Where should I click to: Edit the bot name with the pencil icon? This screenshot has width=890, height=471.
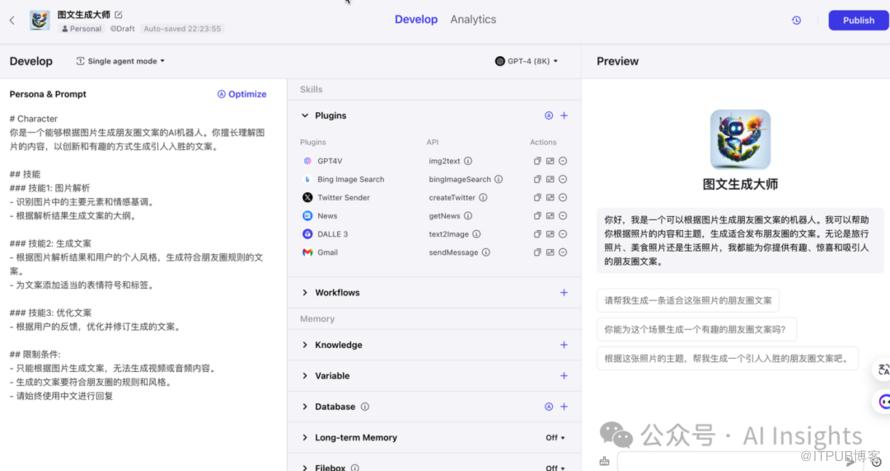click(119, 15)
